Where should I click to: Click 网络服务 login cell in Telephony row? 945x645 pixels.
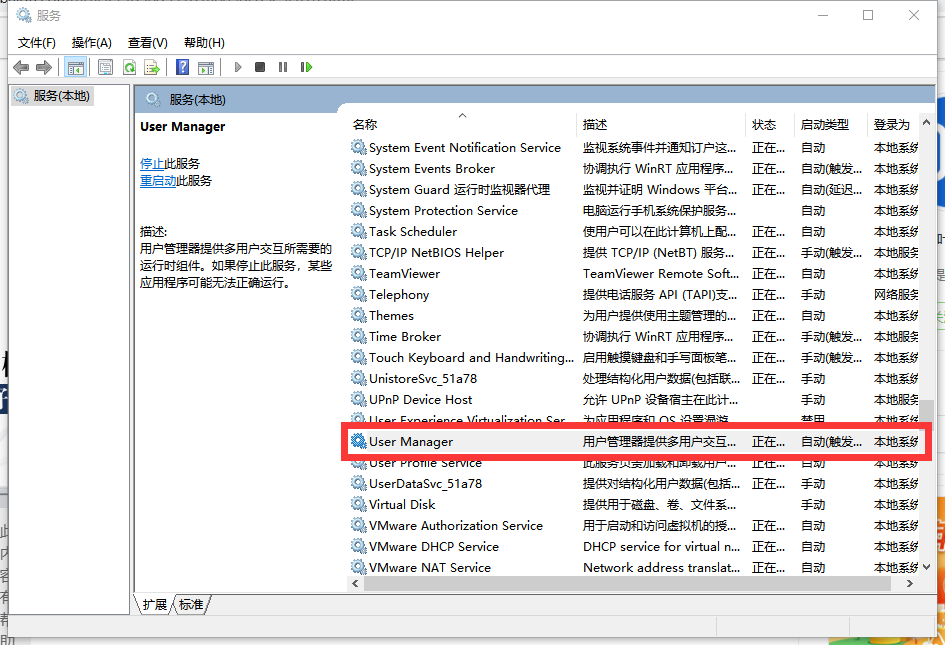(896, 294)
